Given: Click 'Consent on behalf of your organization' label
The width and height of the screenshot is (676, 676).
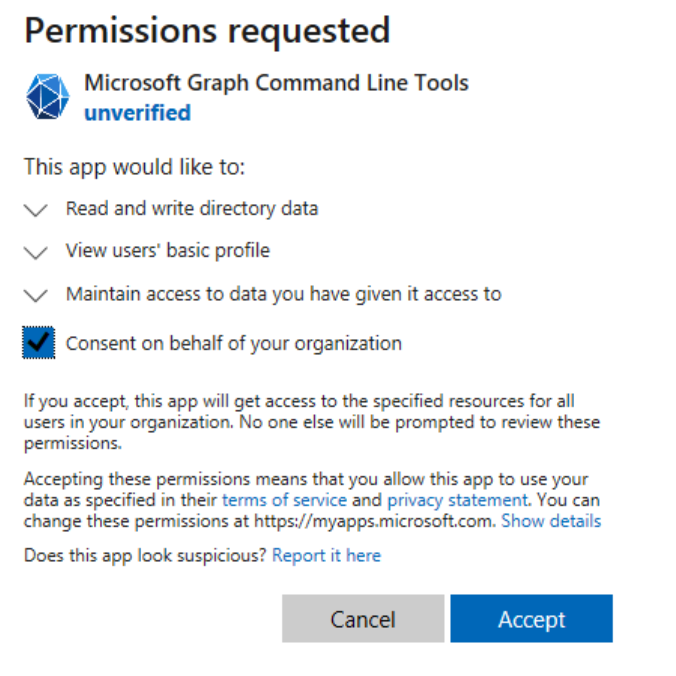Looking at the screenshot, I should click(x=234, y=344).
